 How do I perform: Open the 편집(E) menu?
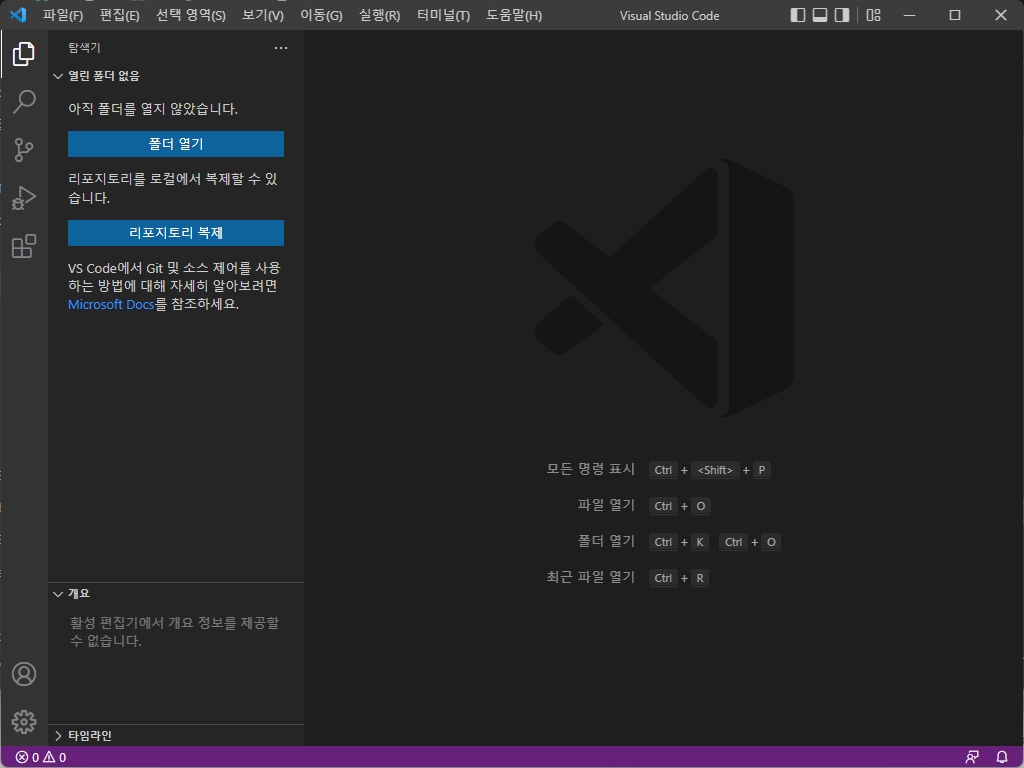point(120,15)
